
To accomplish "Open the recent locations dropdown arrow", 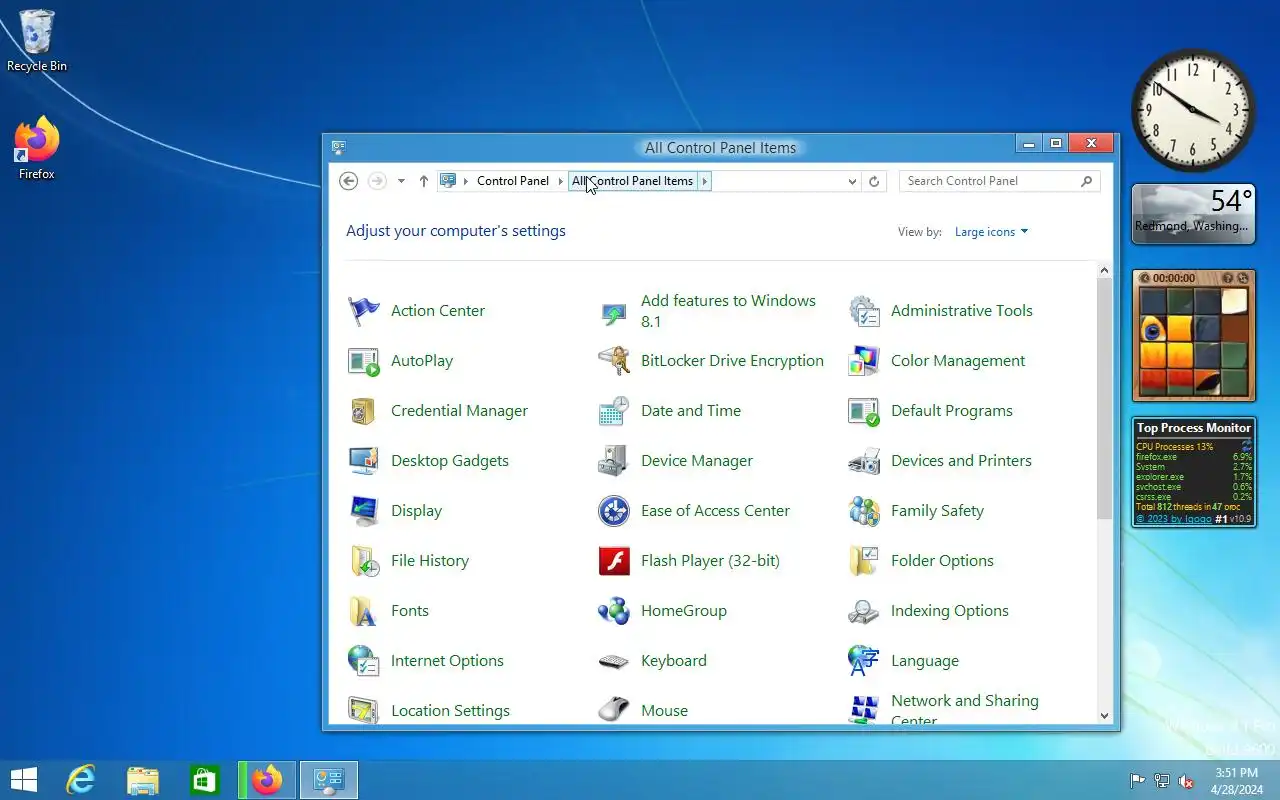I will (x=401, y=181).
